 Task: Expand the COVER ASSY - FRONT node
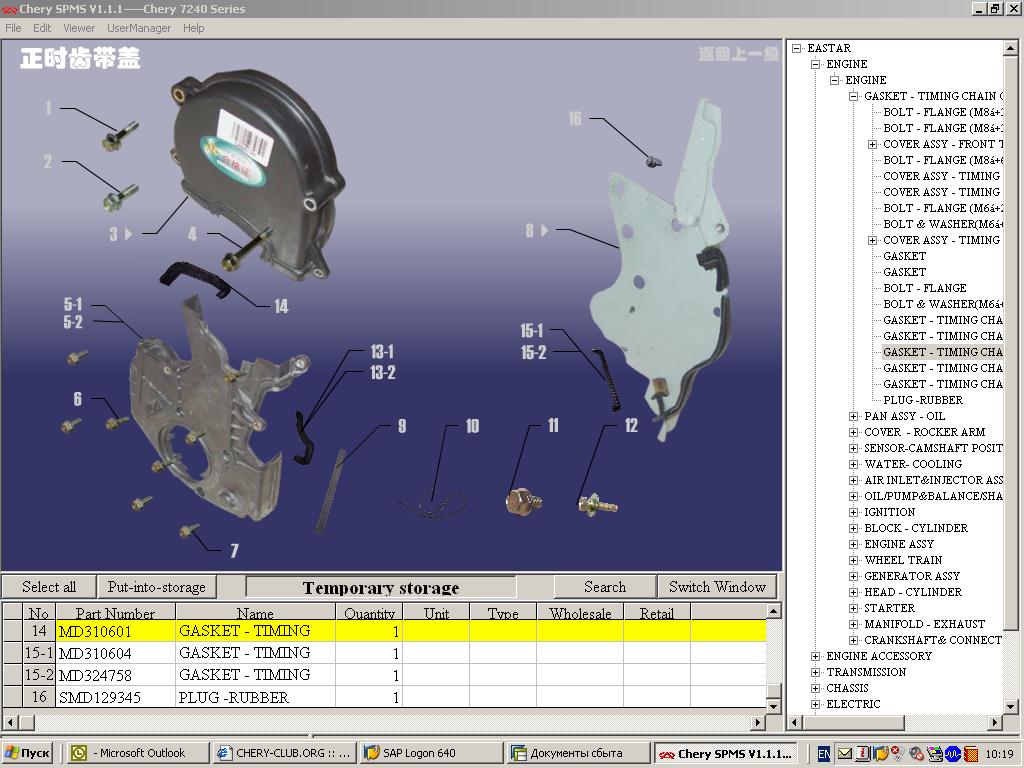point(872,144)
